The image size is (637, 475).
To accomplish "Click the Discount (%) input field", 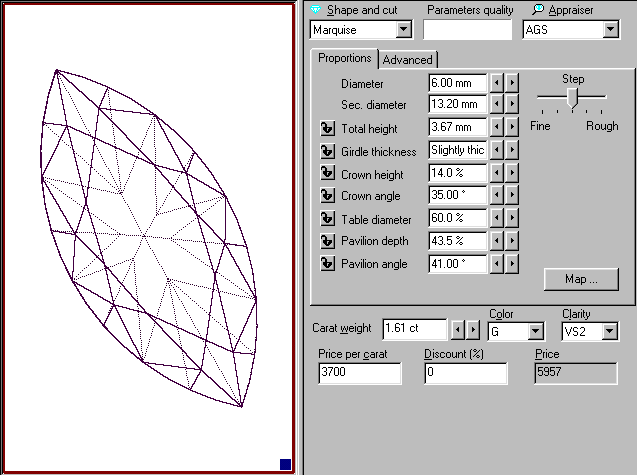I will point(464,373).
